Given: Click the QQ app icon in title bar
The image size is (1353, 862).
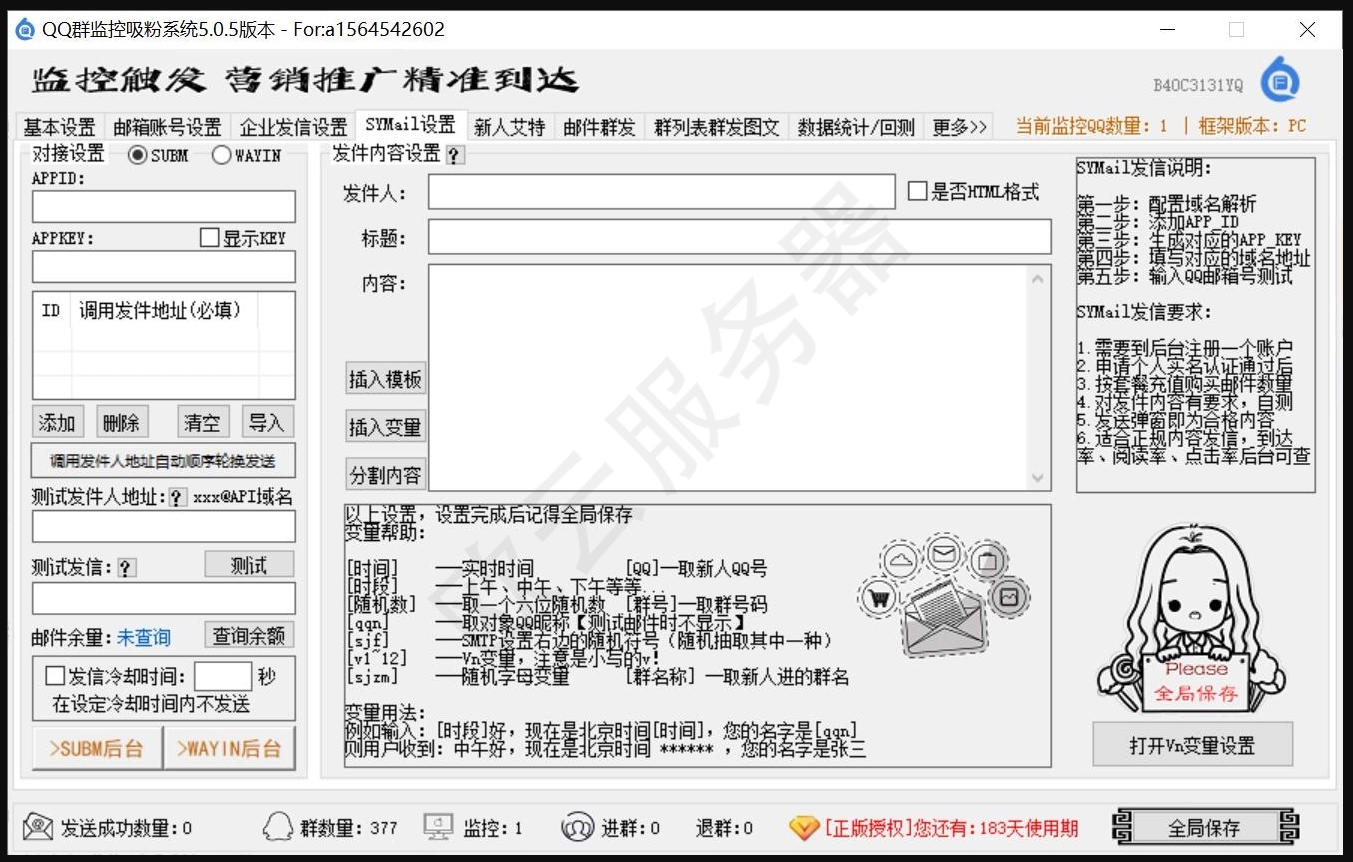Looking at the screenshot, I should (25, 29).
